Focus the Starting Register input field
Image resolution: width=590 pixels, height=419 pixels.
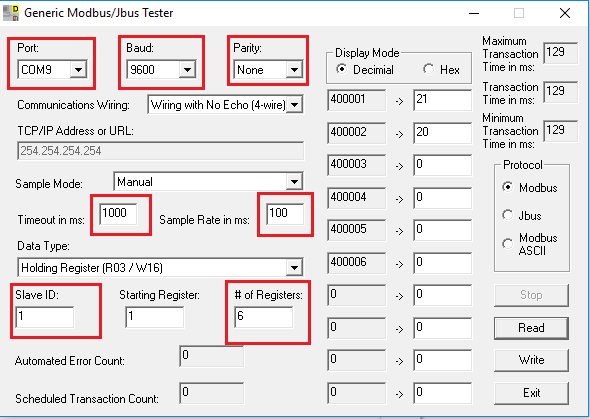155,317
